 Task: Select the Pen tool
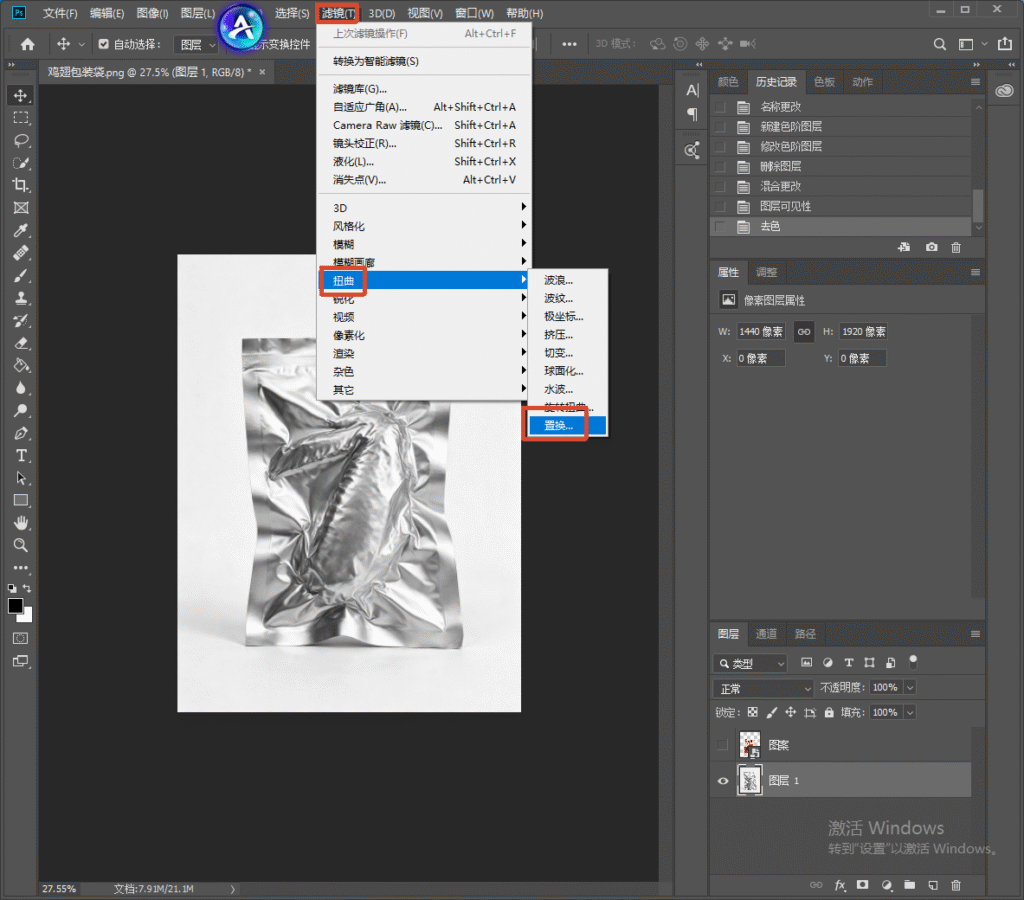click(21, 433)
